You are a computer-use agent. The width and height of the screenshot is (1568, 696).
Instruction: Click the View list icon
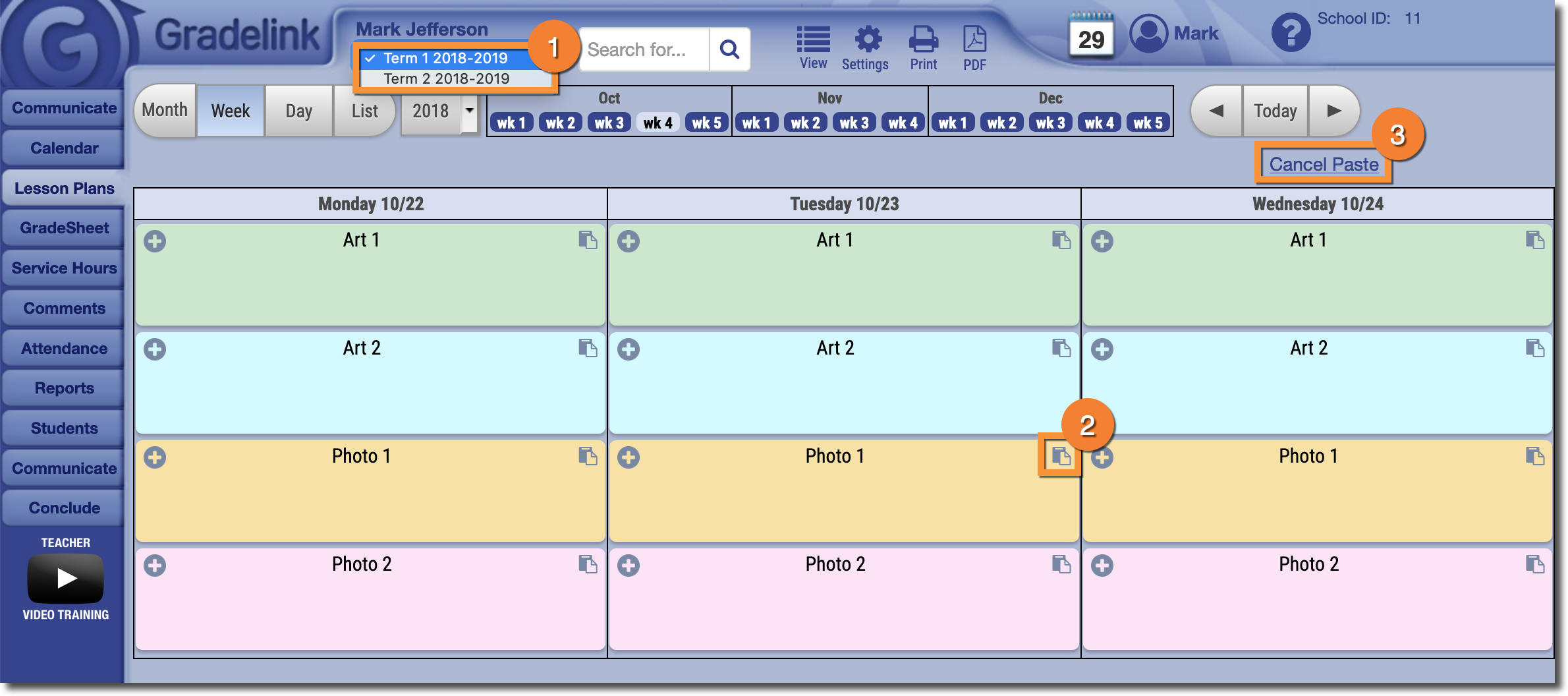812,41
